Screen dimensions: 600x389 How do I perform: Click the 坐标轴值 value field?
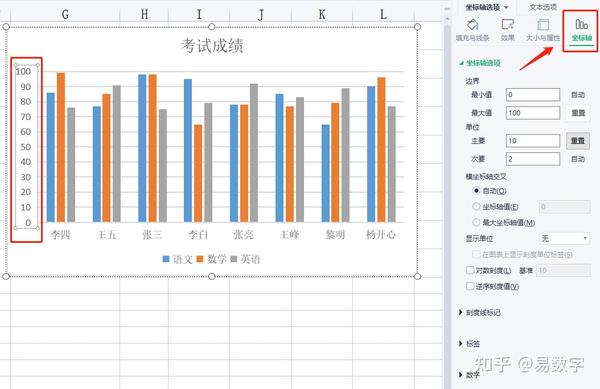click(x=564, y=207)
